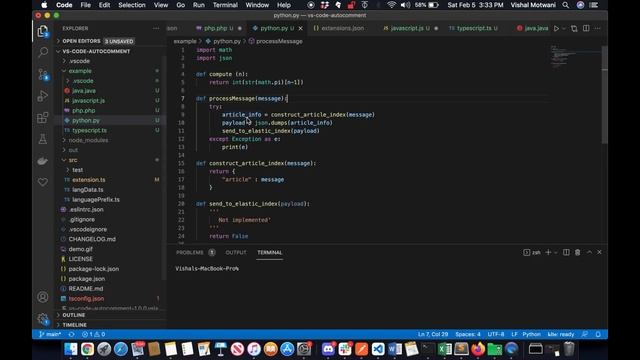Open the Manage gear icon

pyautogui.click(x=43, y=319)
